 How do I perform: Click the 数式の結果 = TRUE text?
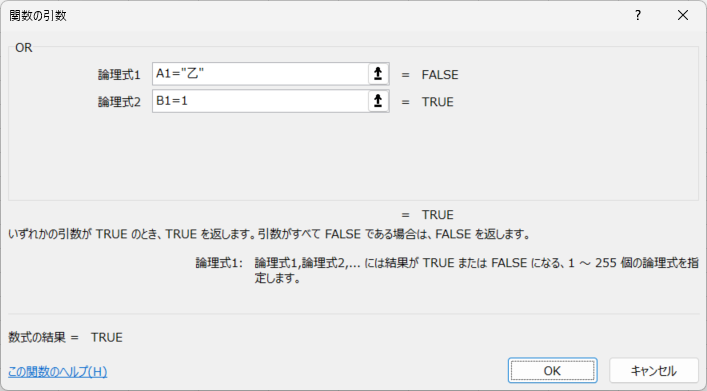65,337
